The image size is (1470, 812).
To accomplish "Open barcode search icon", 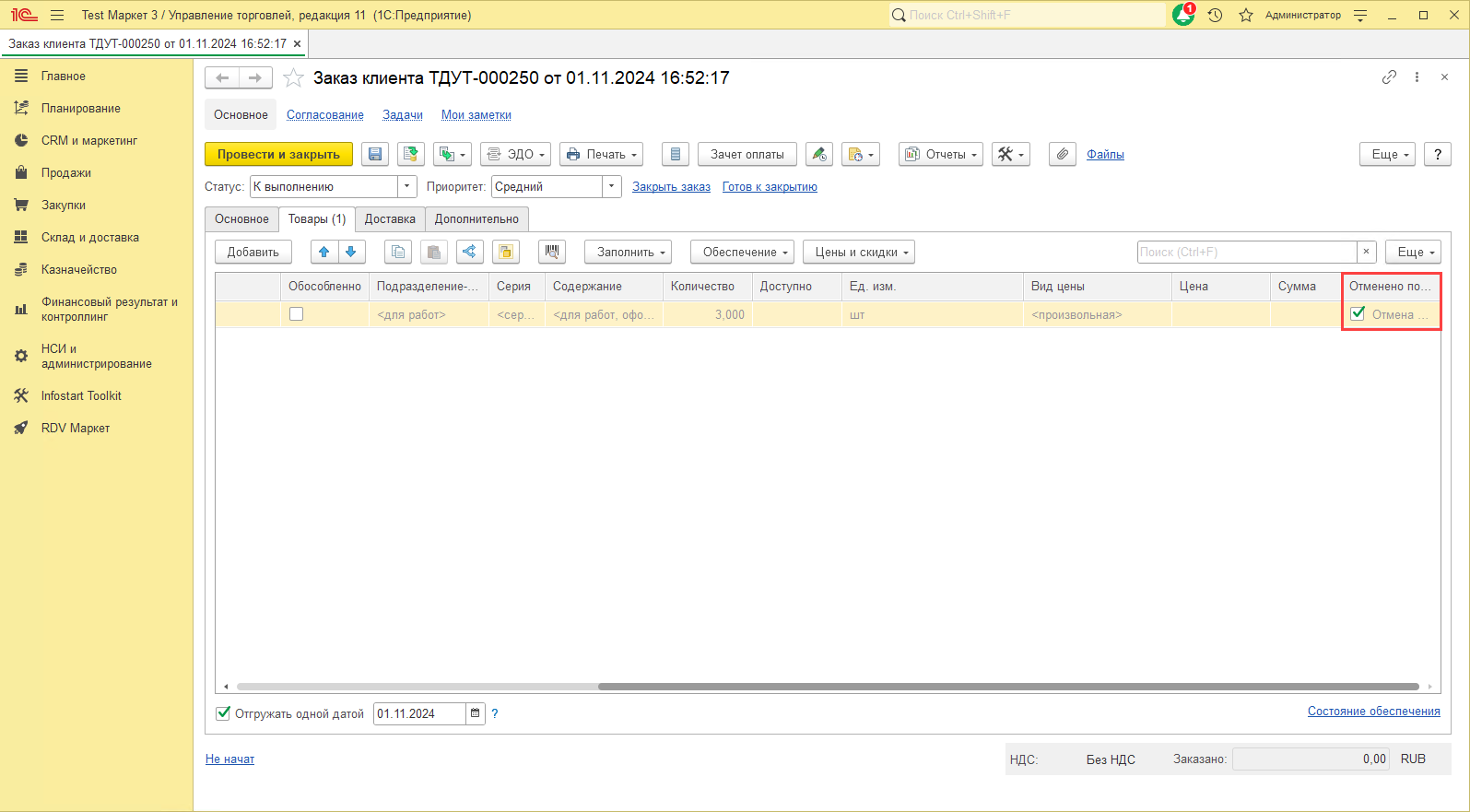I will [552, 253].
